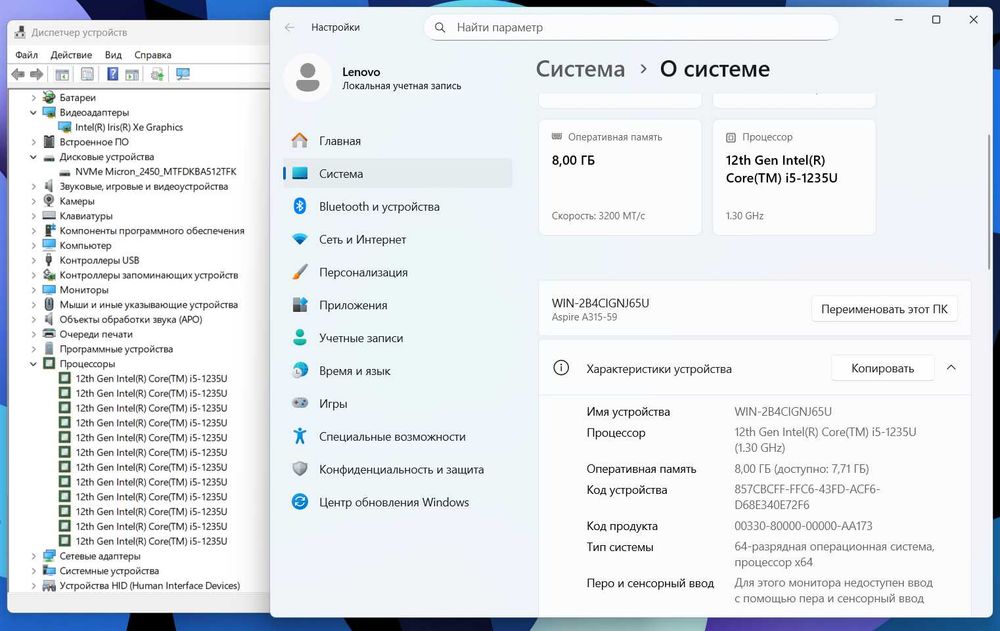
Task: Open the Lenovo user avatar profile
Action: click(308, 77)
